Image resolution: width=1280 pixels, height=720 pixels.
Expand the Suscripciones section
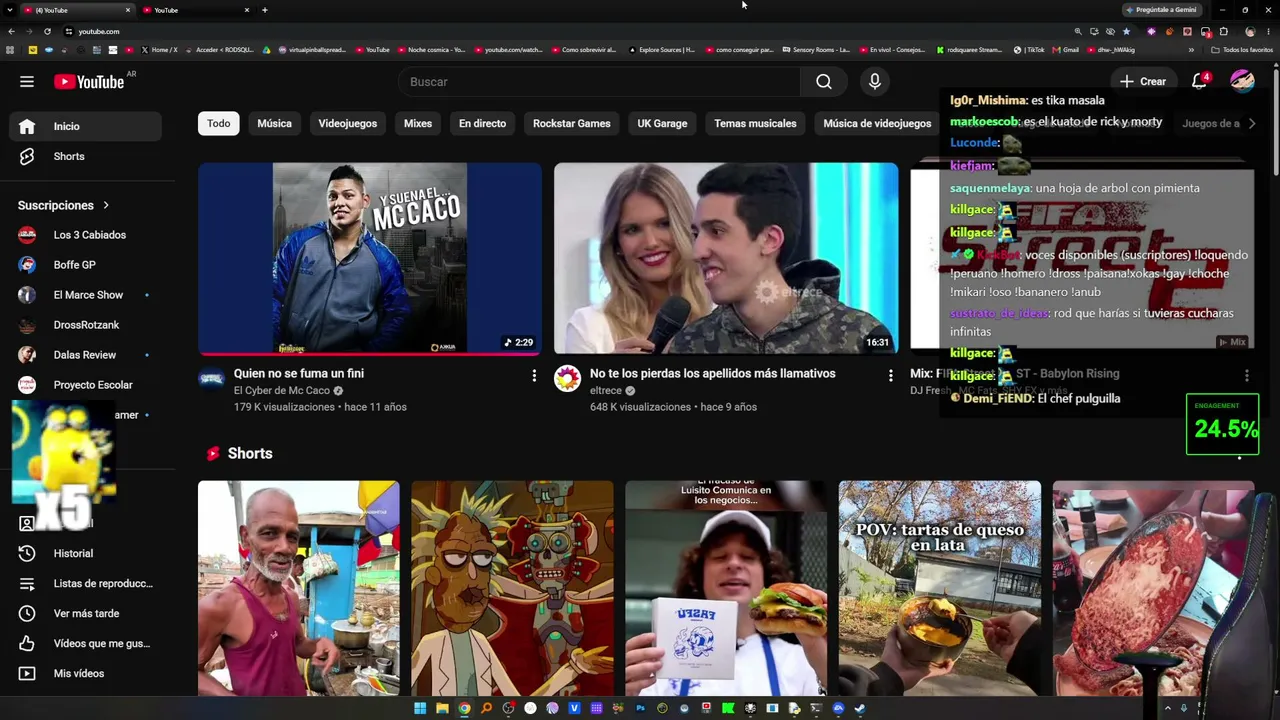(x=64, y=206)
